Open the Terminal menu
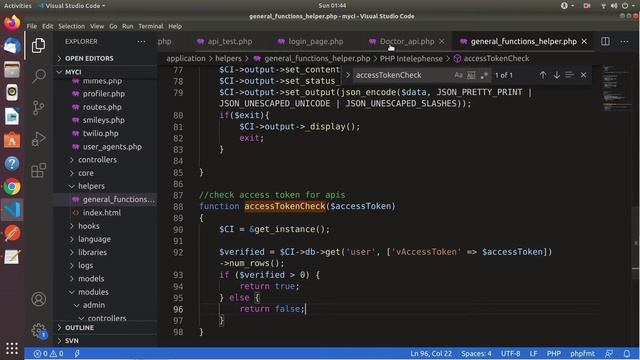This screenshot has width=640, height=360. 151,26
